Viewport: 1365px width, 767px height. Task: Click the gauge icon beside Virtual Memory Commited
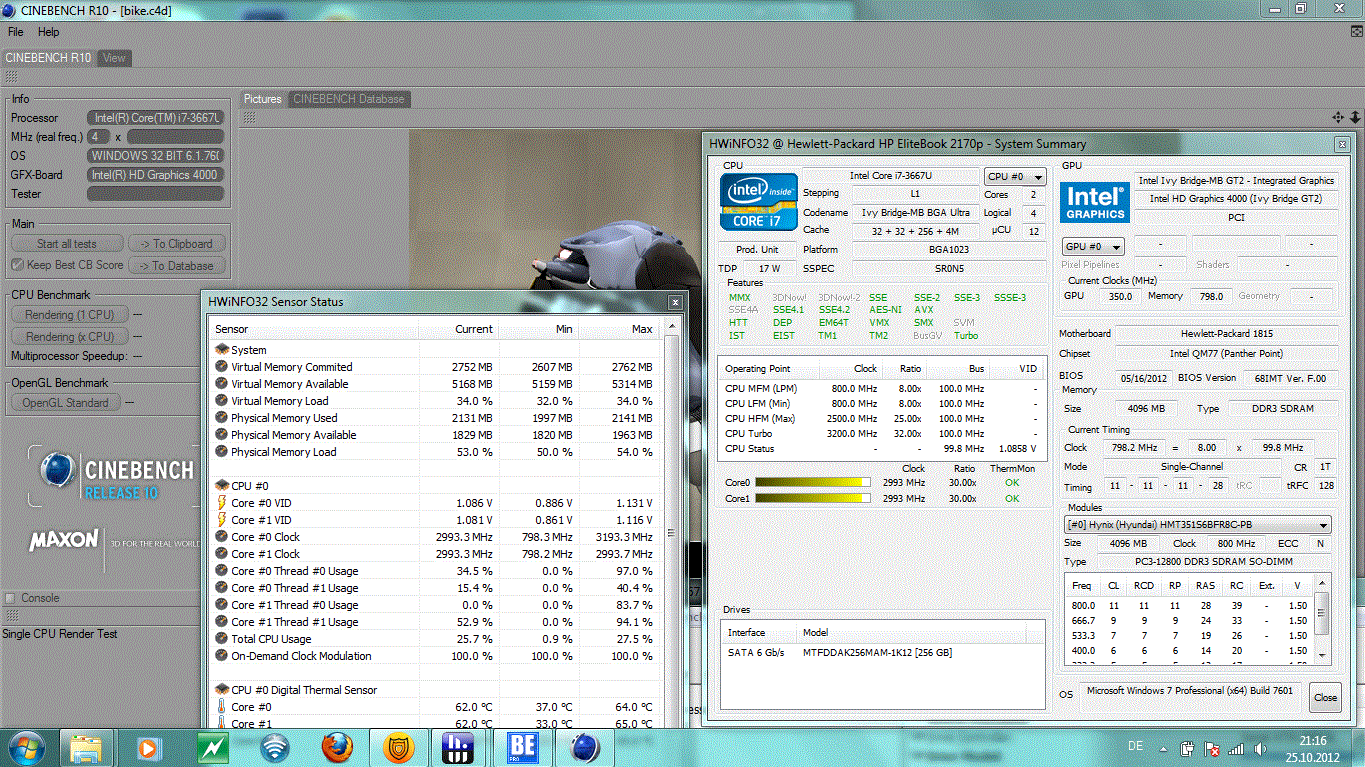pyautogui.click(x=221, y=367)
